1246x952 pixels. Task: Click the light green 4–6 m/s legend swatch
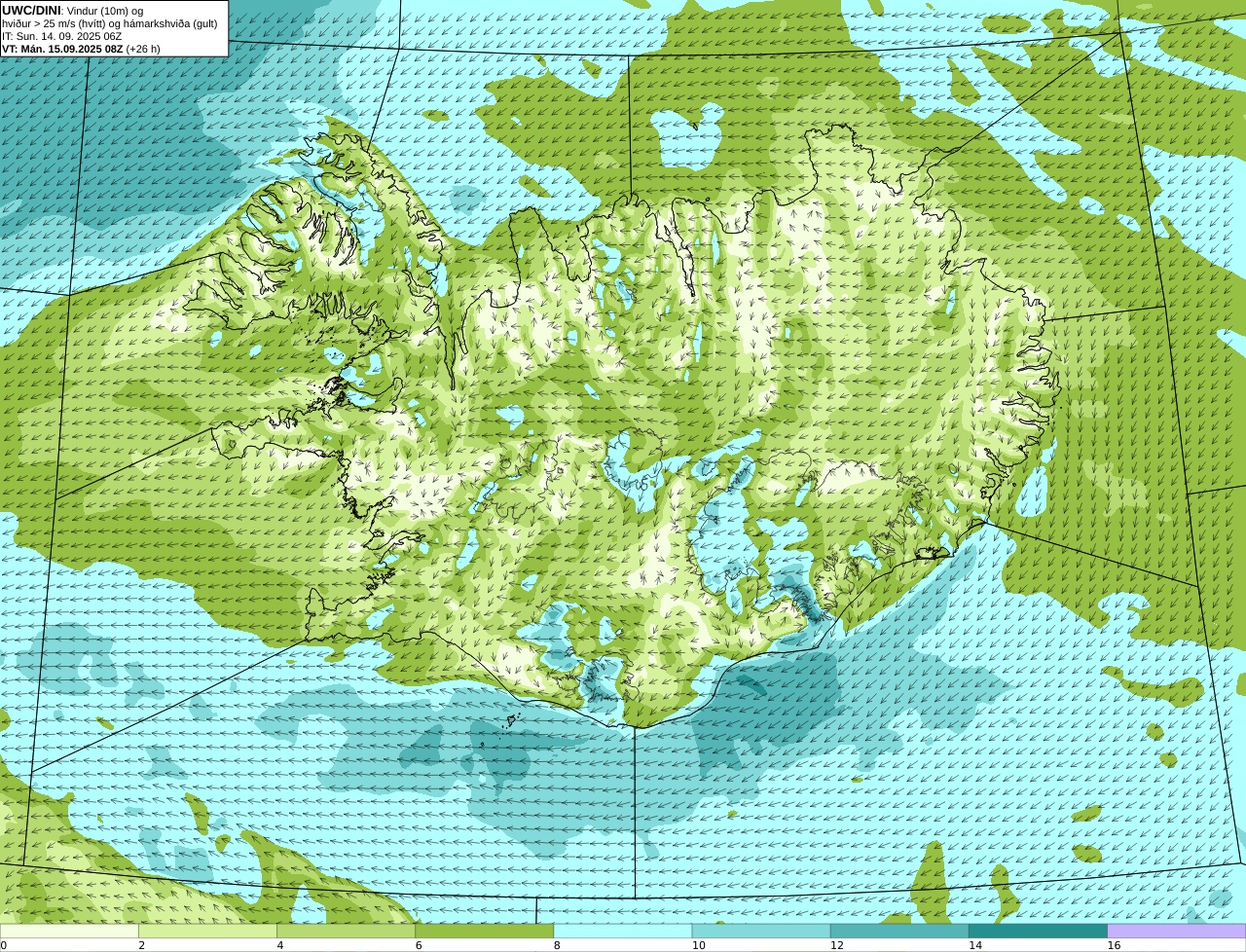coord(346,931)
